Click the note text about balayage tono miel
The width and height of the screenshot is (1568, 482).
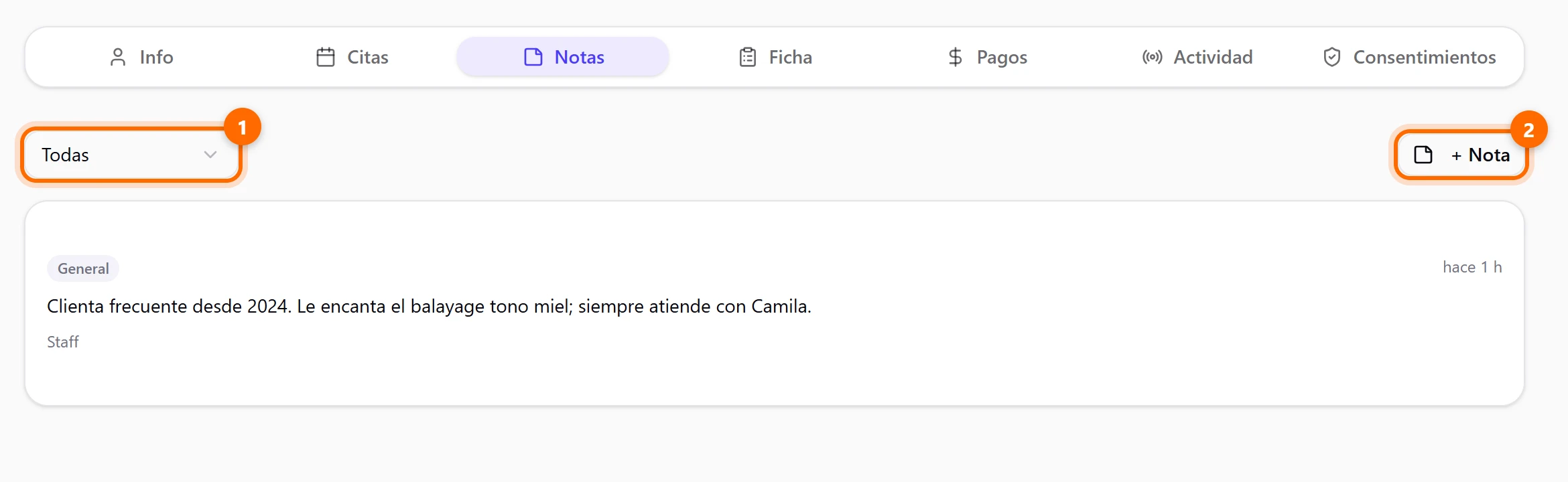click(429, 306)
